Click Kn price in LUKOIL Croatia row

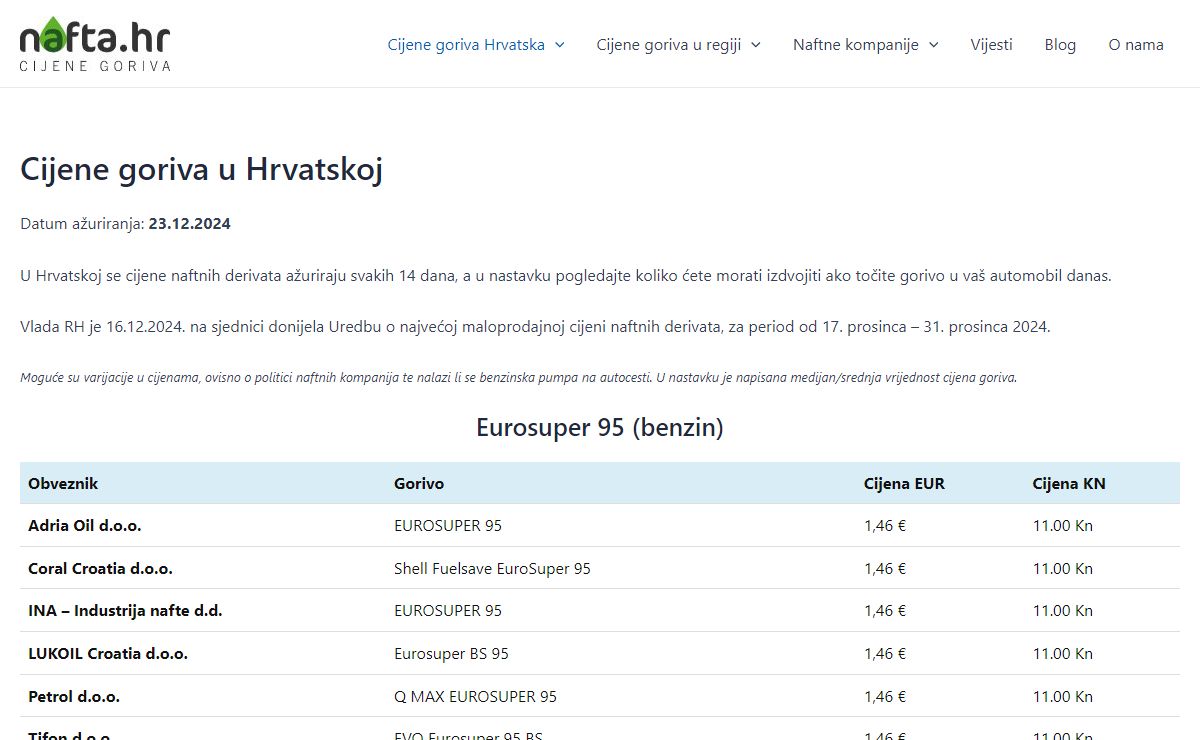(x=1063, y=654)
